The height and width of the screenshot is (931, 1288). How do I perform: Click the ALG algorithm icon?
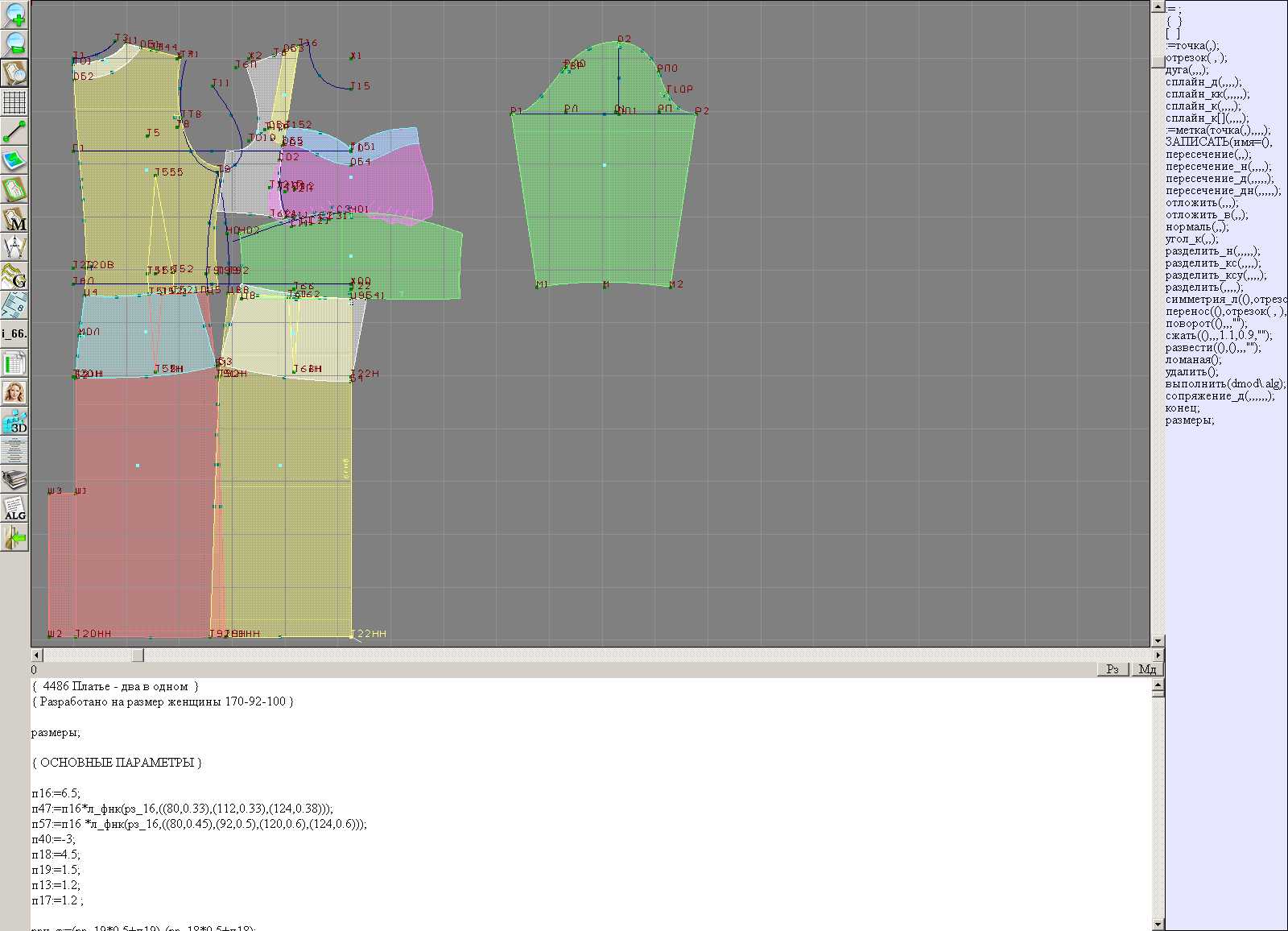coord(14,508)
